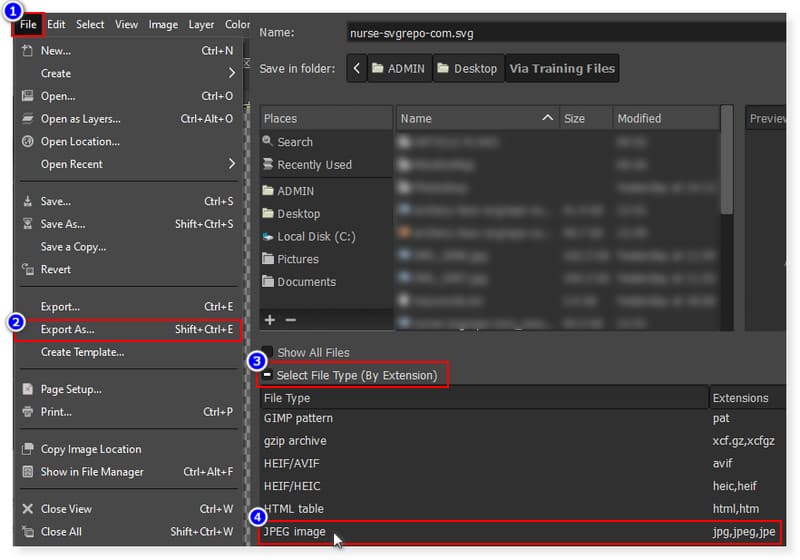Image resolution: width=800 pixels, height=560 pixels.
Task: Click the minus icon to remove bookmark
Action: (x=291, y=320)
